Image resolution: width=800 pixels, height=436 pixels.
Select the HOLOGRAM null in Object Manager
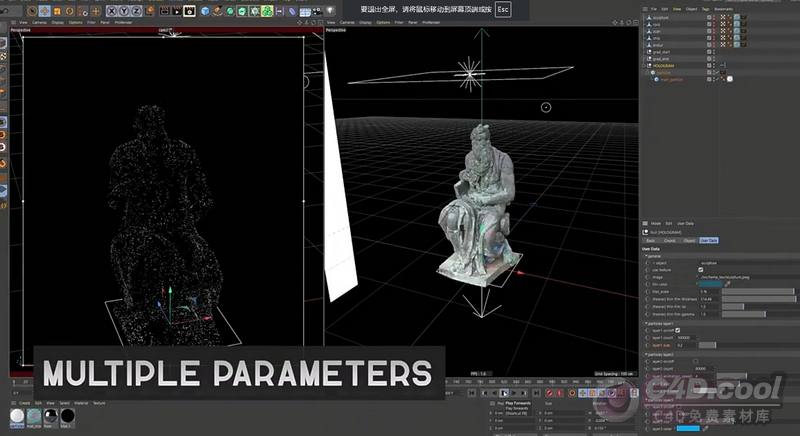(x=664, y=66)
